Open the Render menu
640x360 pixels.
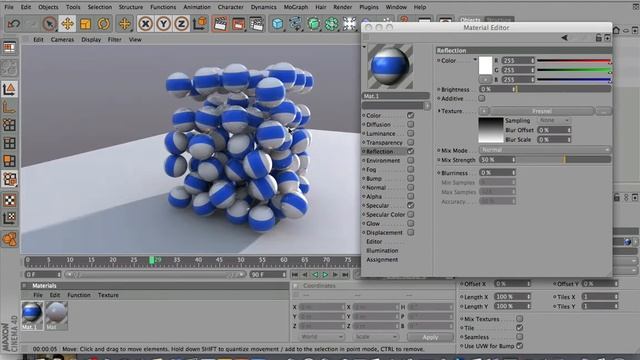click(x=342, y=7)
